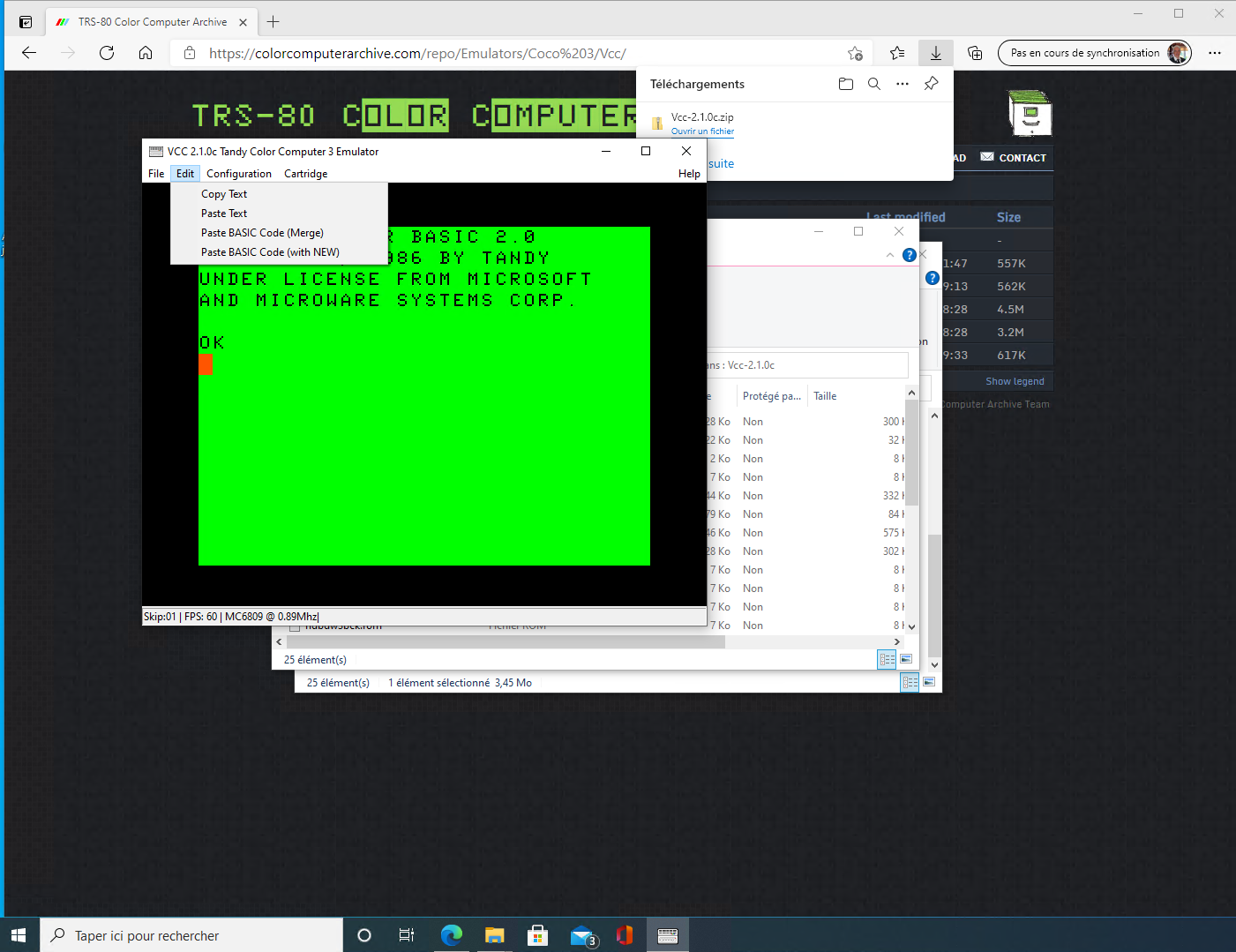Screen dimensions: 1236x952
Task: Open downloads folder icon in Téléchargements panel
Action: 845,84
